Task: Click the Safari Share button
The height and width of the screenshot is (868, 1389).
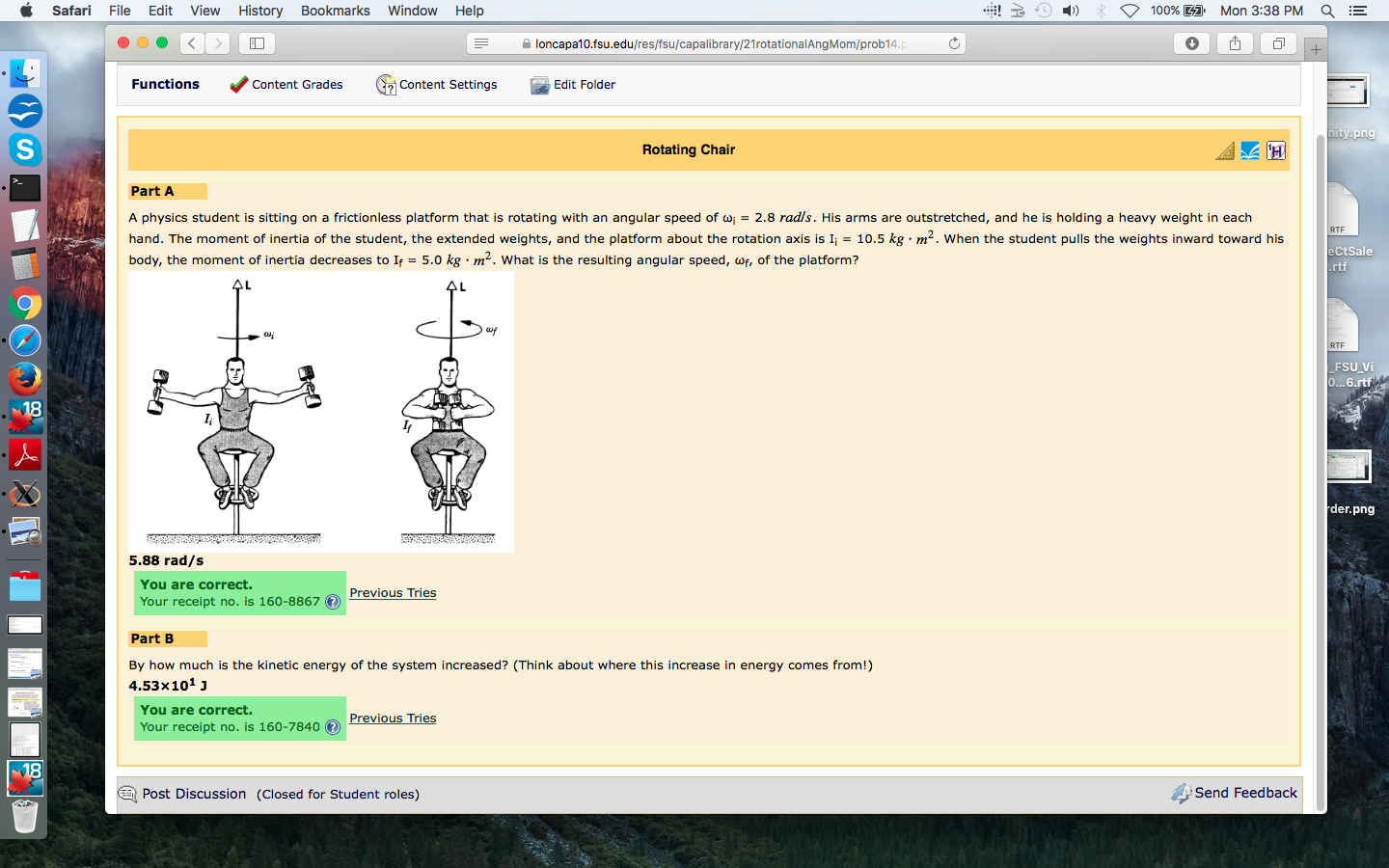Action: [1235, 43]
